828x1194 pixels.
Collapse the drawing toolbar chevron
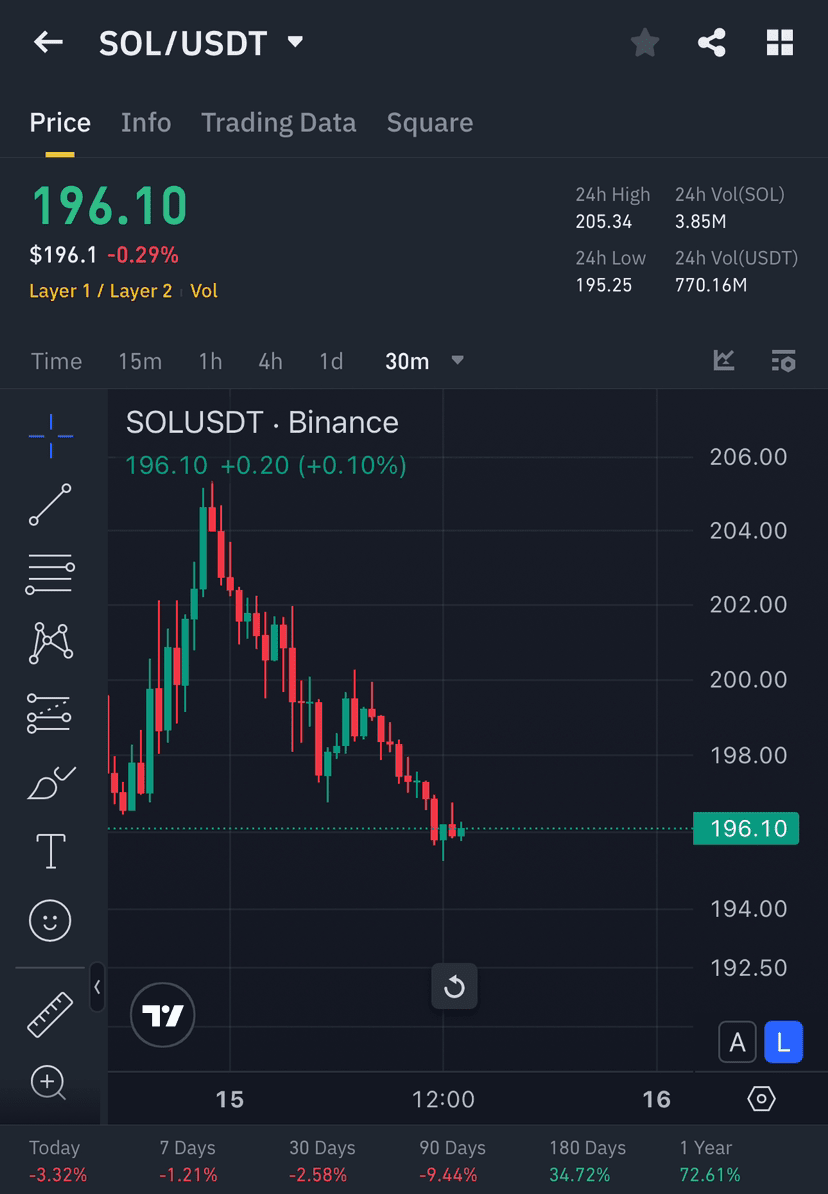click(97, 987)
